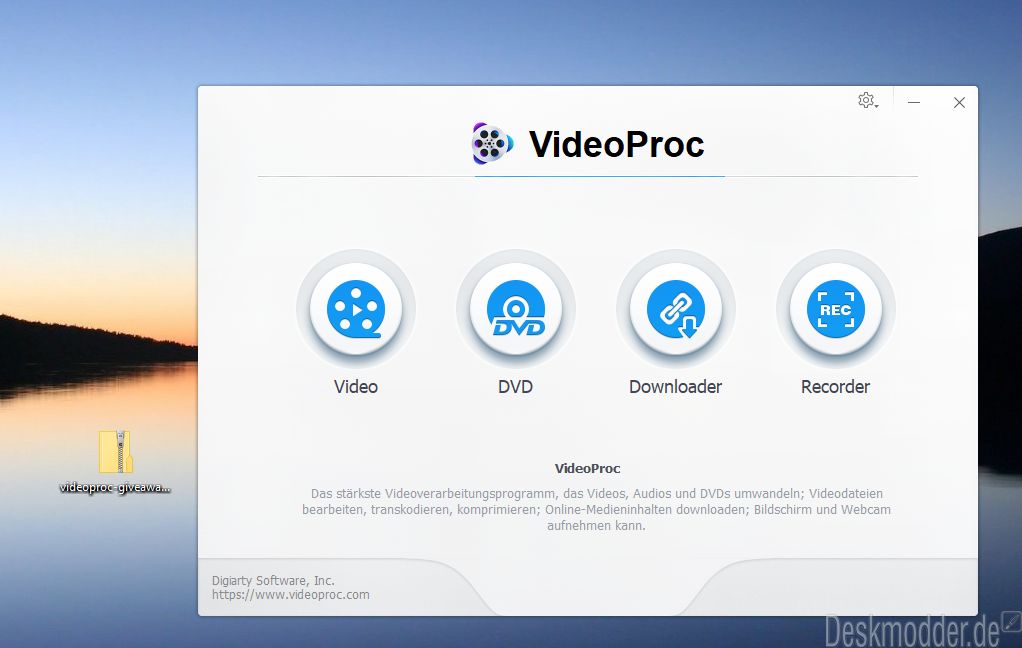Image resolution: width=1022 pixels, height=648 pixels.
Task: Click the German description paragraph
Action: (x=596, y=509)
